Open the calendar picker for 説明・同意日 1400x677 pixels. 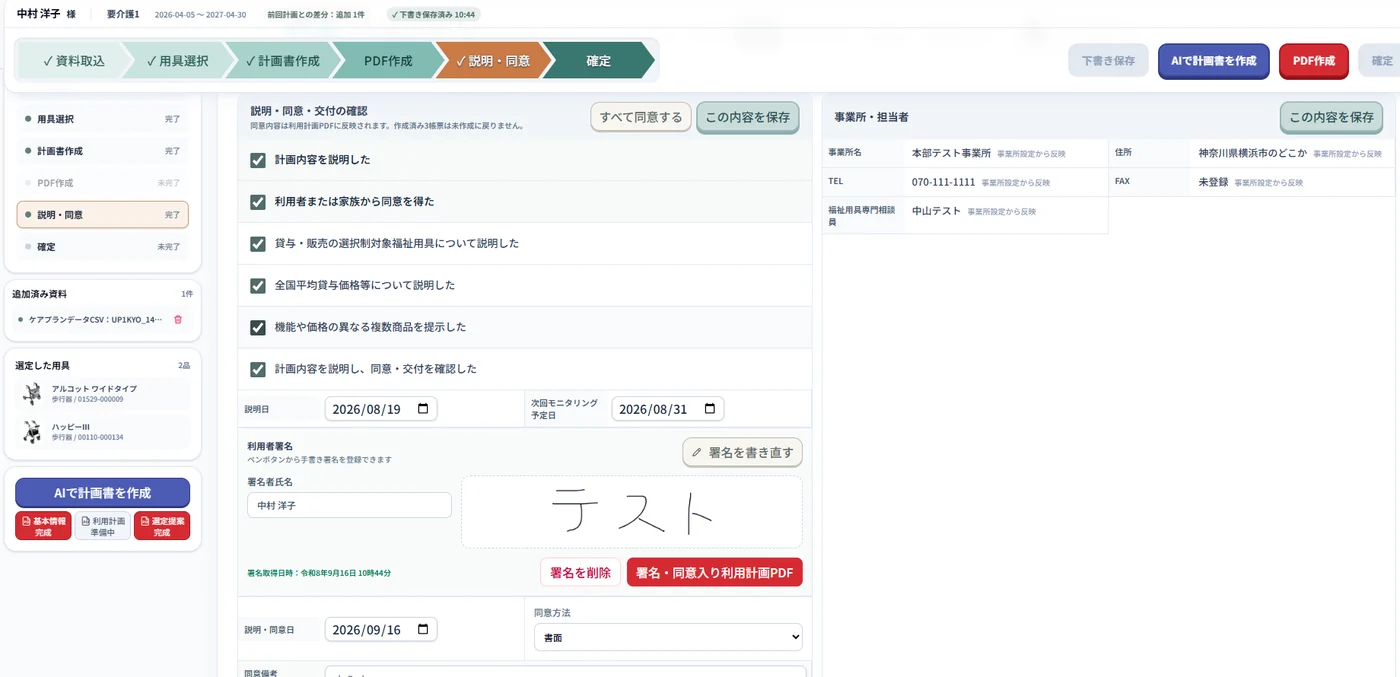tap(423, 630)
